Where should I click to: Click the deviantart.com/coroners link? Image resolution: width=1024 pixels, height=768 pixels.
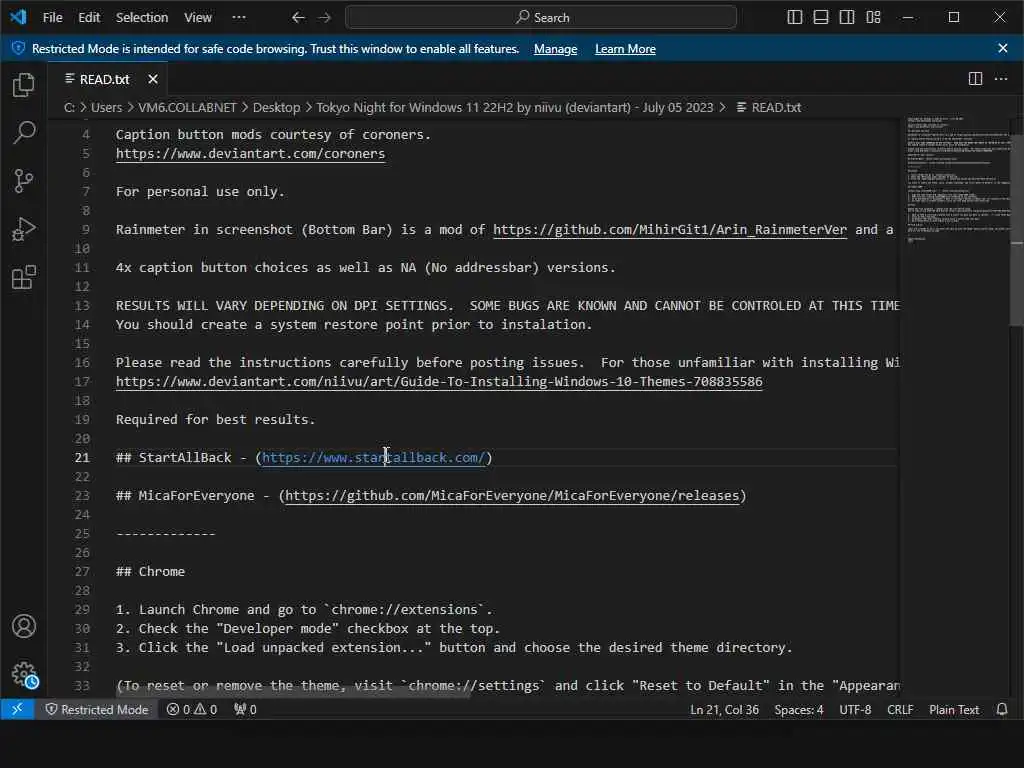pyautogui.click(x=250, y=153)
